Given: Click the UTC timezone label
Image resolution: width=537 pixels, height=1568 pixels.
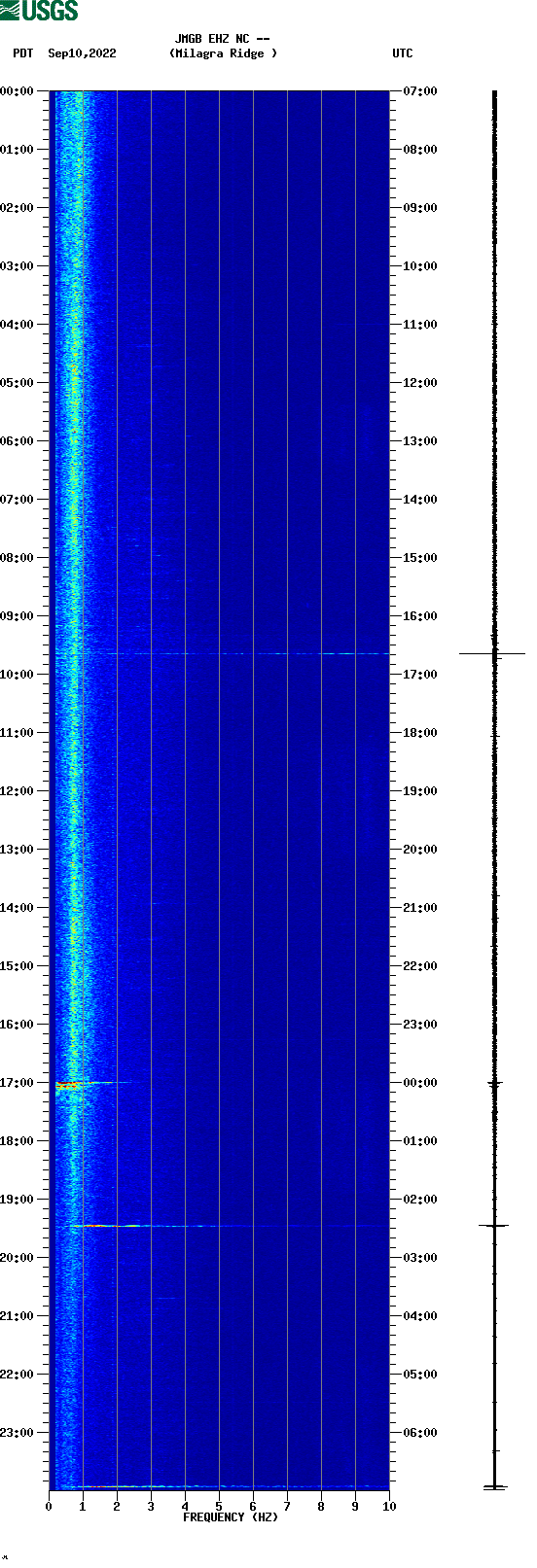Looking at the screenshot, I should coord(403,53).
